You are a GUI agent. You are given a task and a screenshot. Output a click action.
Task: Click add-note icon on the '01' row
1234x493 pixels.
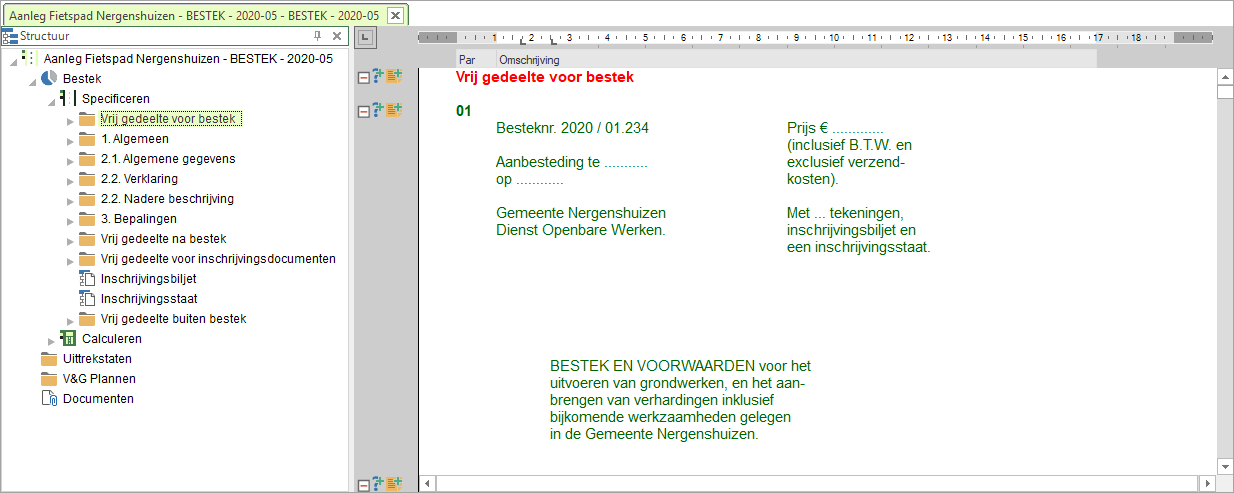pyautogui.click(x=394, y=109)
